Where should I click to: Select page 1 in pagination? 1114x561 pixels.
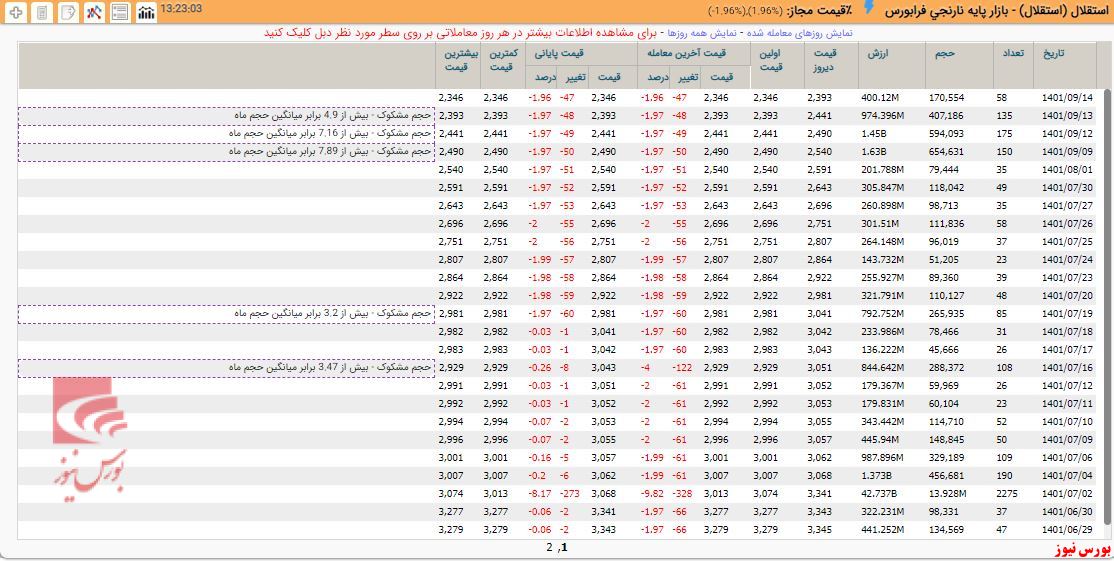coord(565,548)
